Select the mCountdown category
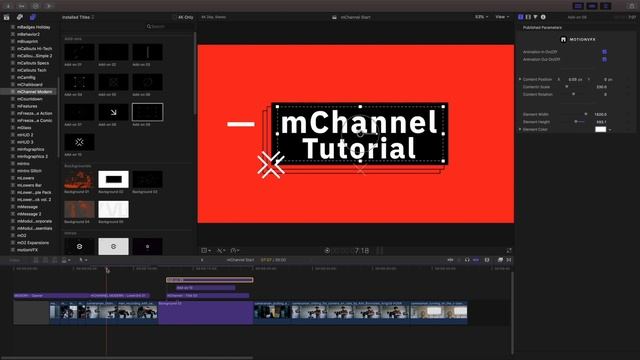Viewport: 640px width, 360px height. tap(29, 99)
